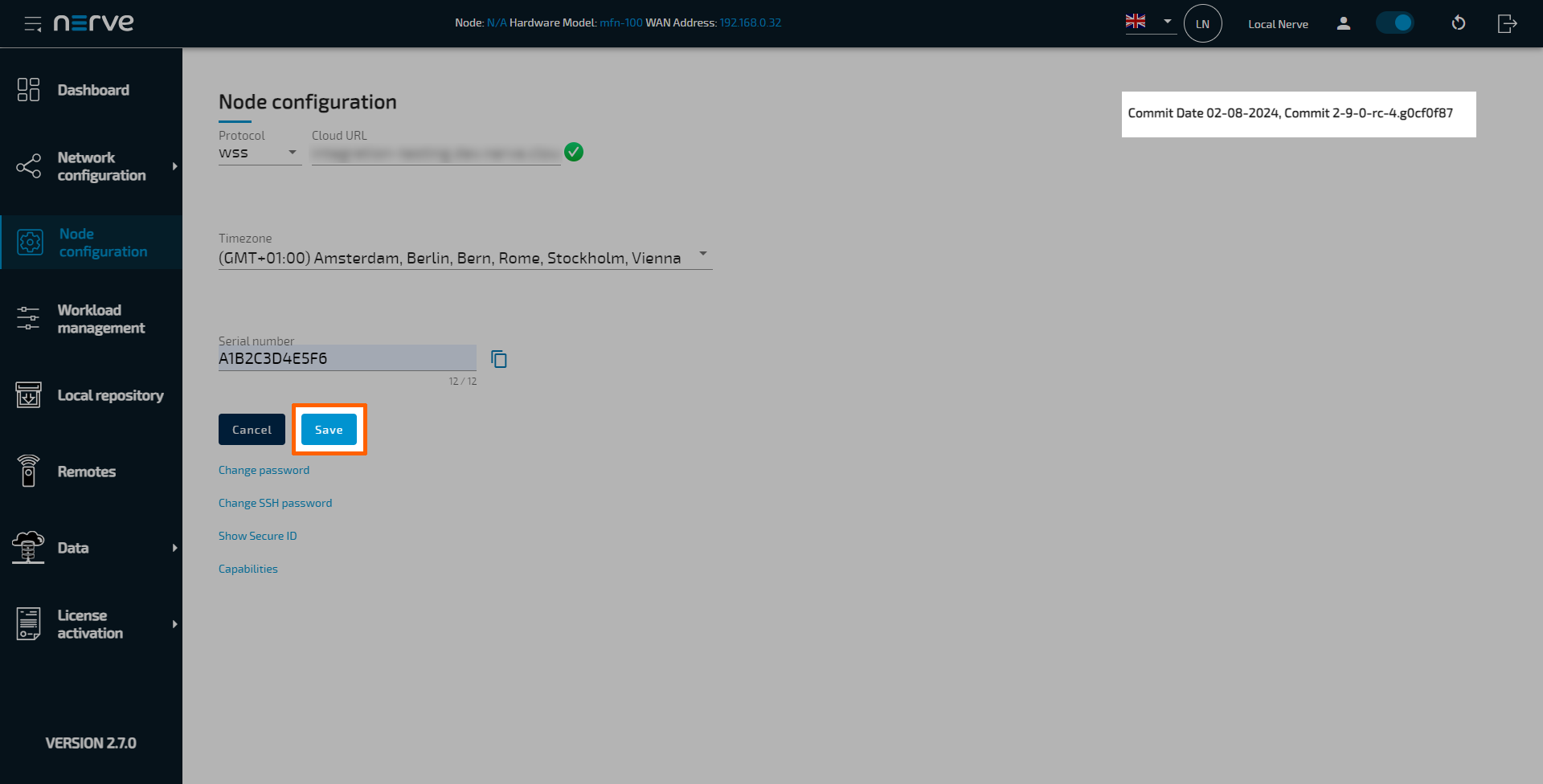This screenshot has width=1543, height=784.
Task: Open the Dashboard grid icon
Action: (x=29, y=90)
